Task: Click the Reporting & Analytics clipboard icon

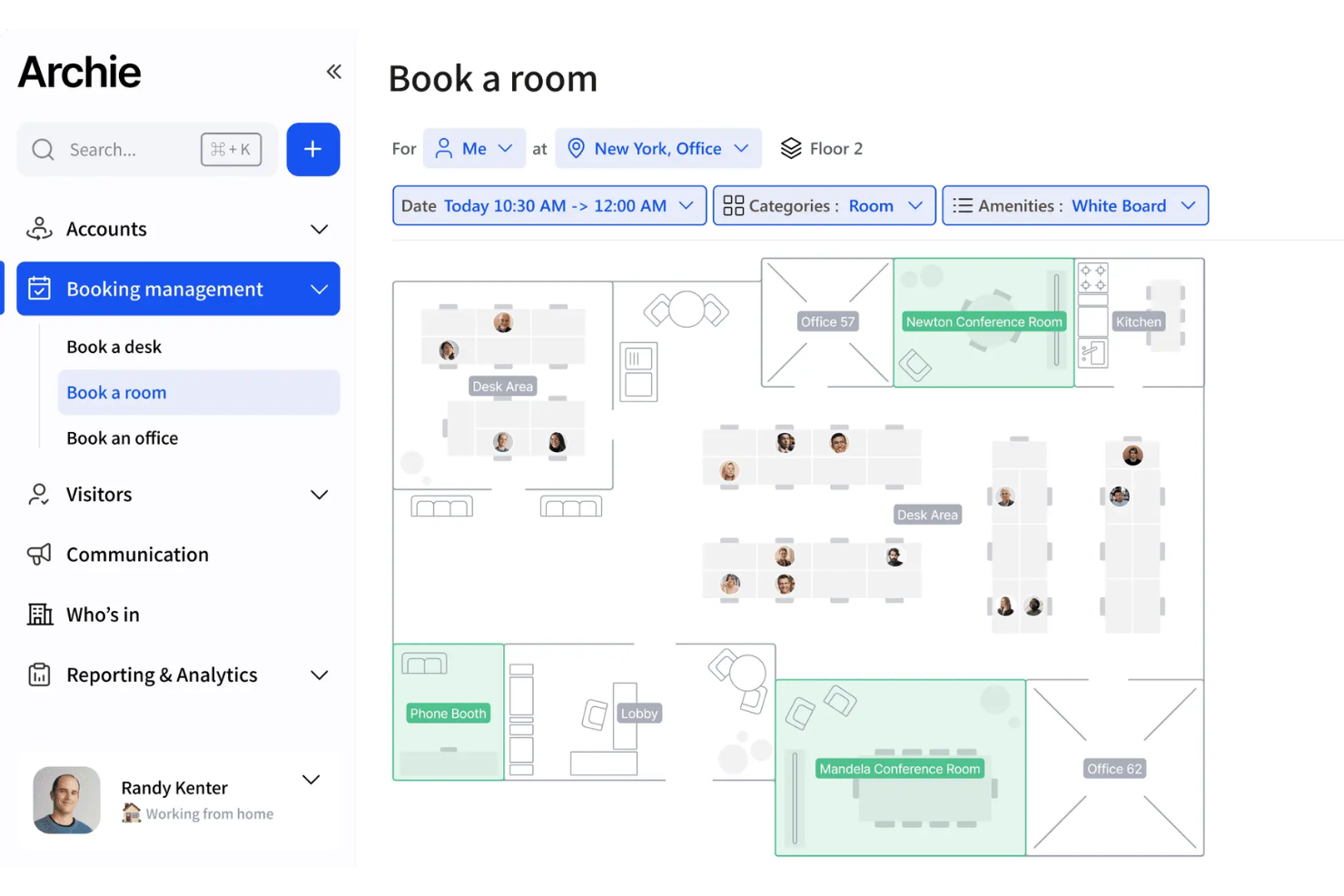Action: (x=39, y=674)
